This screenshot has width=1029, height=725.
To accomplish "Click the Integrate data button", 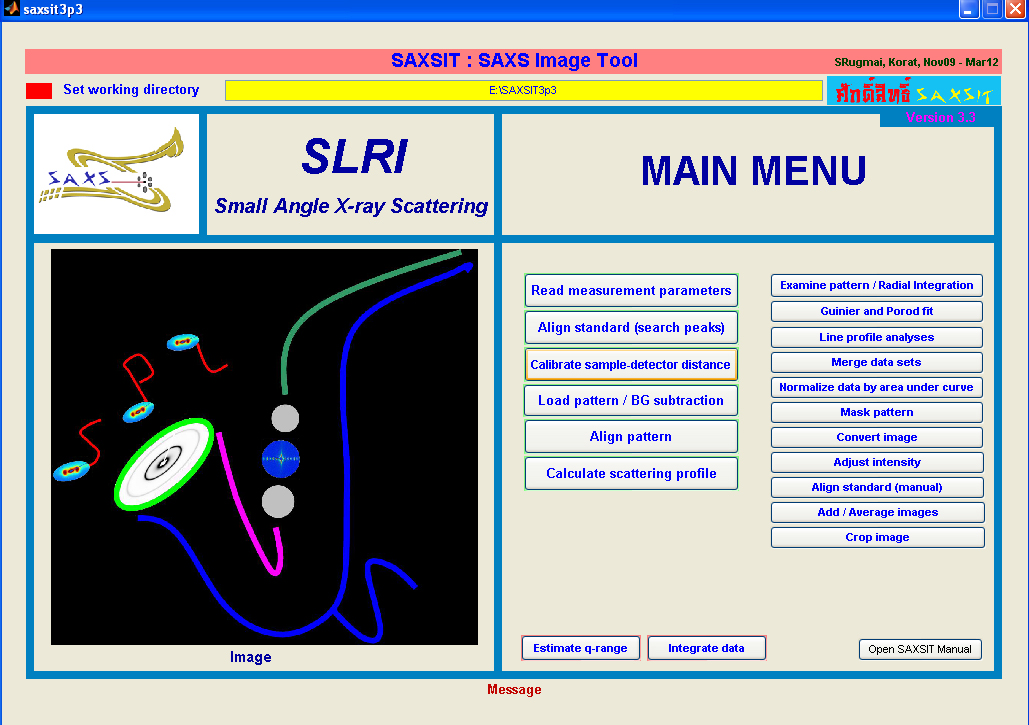I will pos(706,648).
